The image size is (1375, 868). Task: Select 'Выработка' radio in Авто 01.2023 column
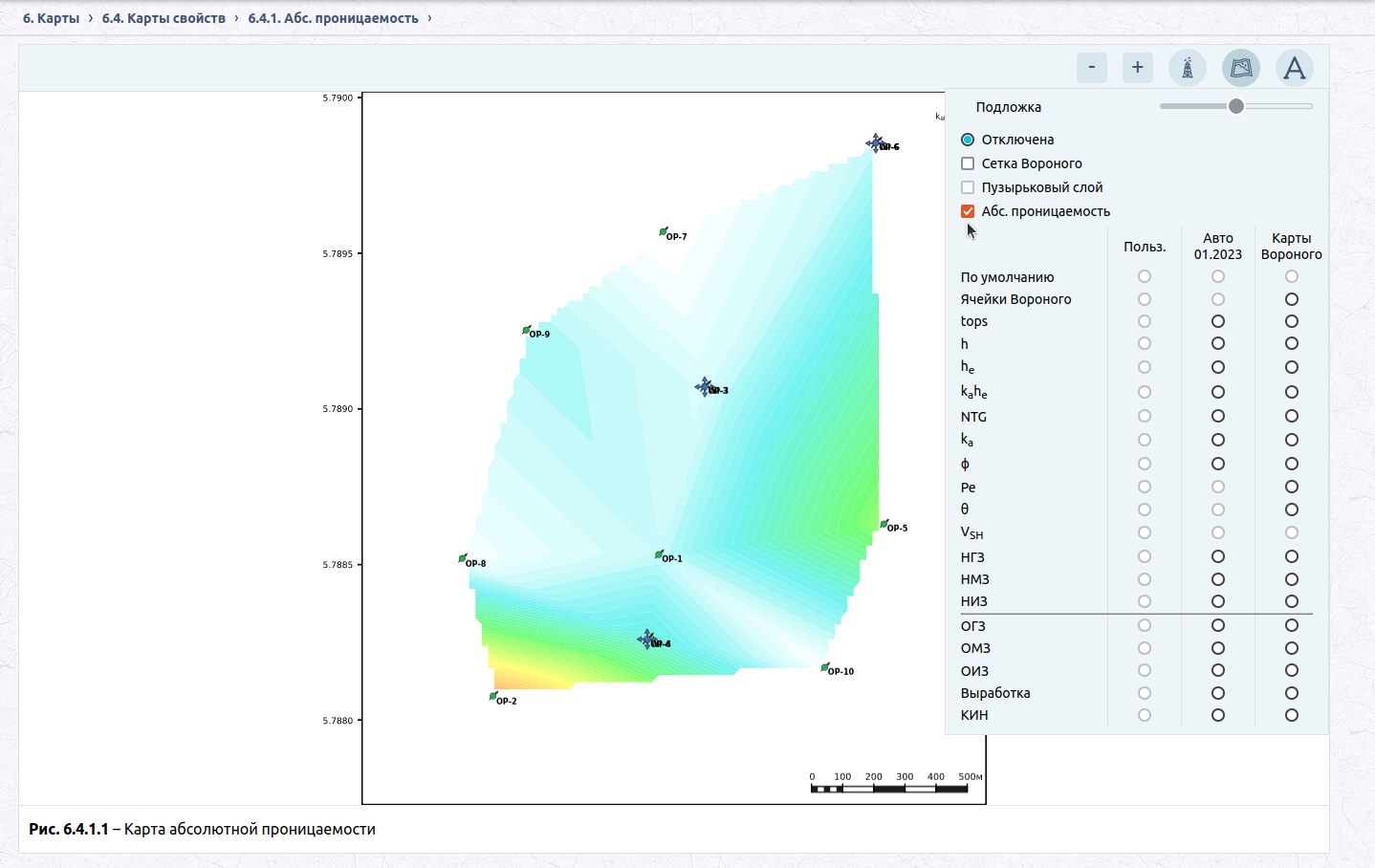[1218, 693]
